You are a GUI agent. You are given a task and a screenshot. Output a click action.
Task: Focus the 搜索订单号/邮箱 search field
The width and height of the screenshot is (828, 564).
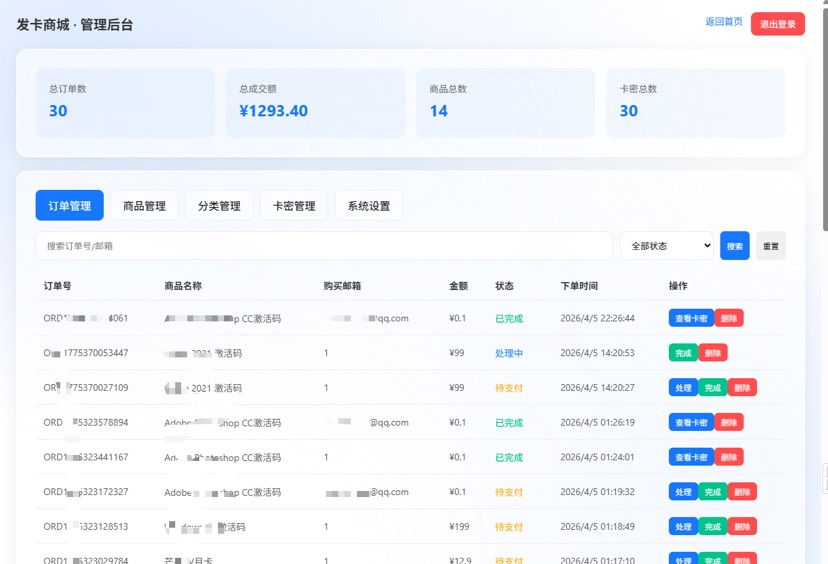click(x=324, y=246)
